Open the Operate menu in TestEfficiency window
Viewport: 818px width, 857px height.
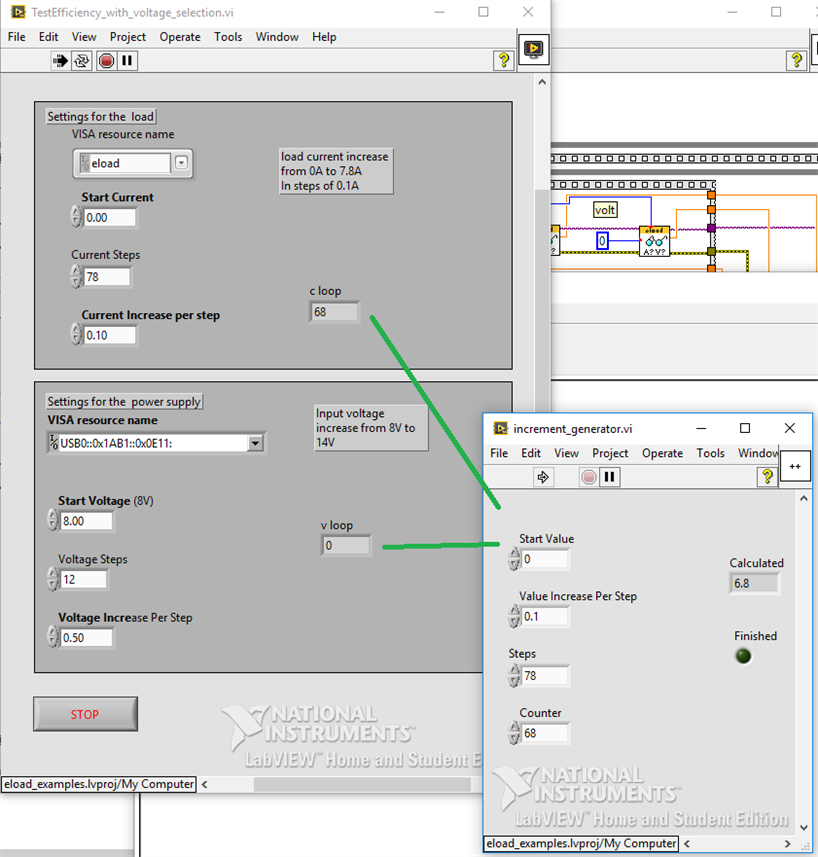tap(180, 37)
